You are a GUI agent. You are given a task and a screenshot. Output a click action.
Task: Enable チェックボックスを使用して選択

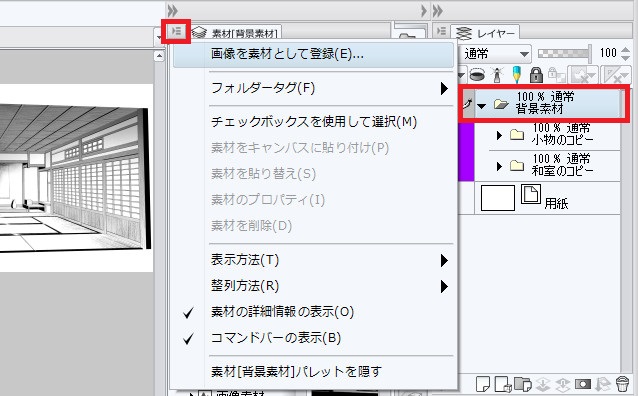point(313,122)
